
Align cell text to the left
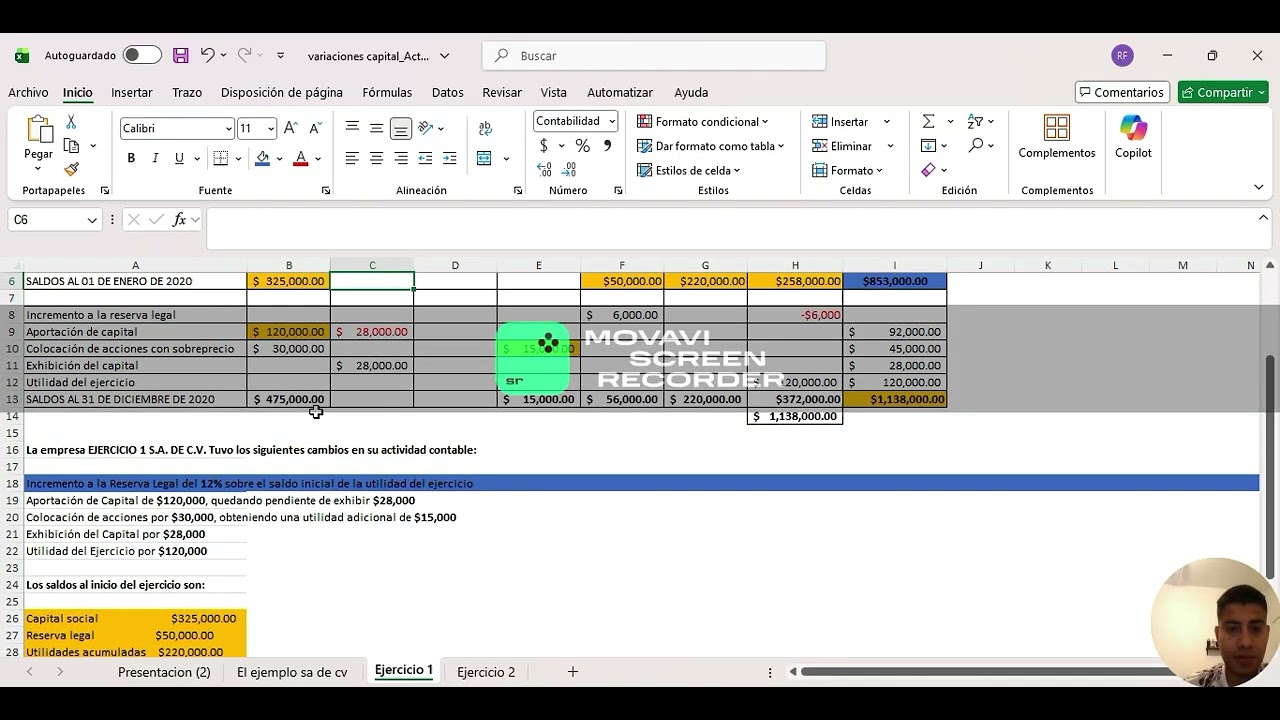[x=352, y=158]
